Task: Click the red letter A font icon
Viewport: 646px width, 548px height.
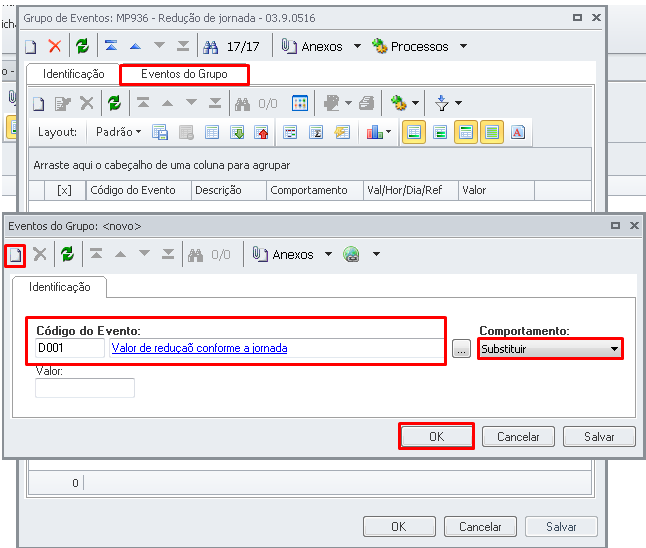Action: (518, 132)
